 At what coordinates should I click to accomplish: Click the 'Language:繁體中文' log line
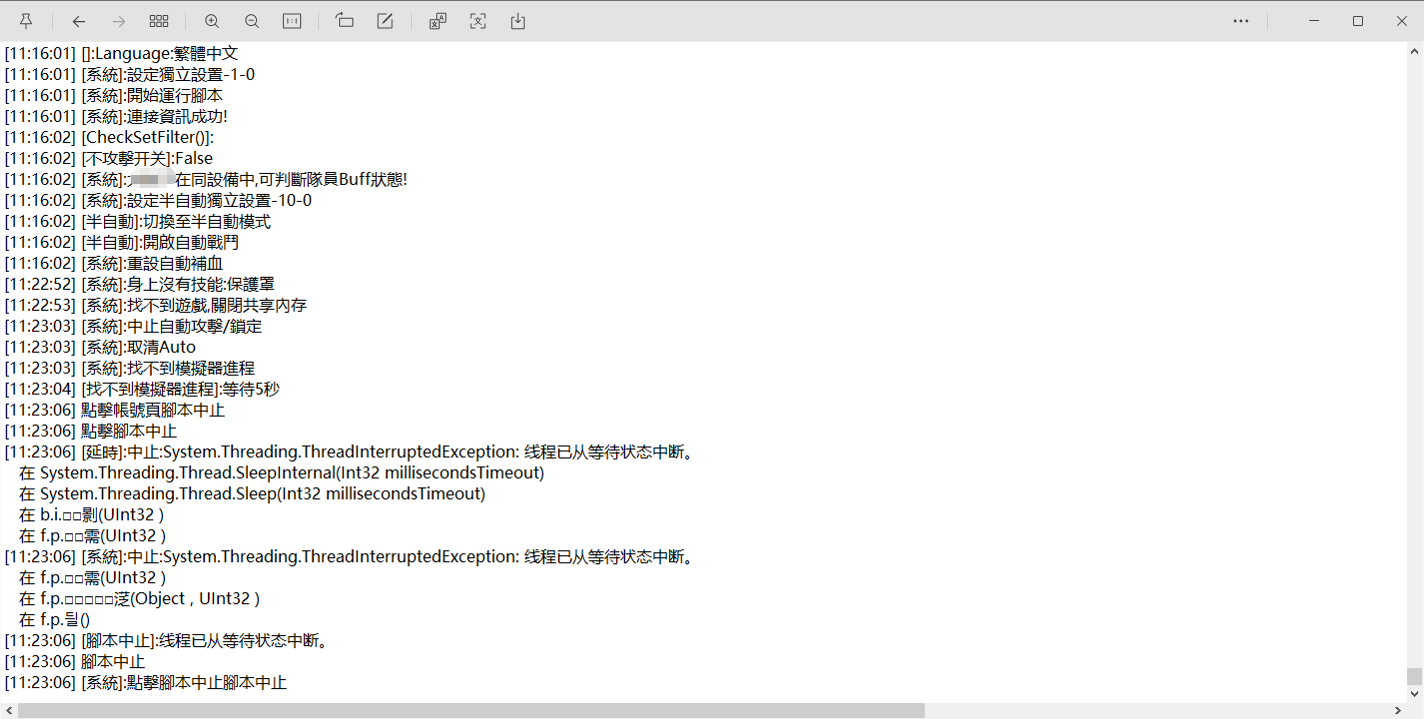[121, 54]
